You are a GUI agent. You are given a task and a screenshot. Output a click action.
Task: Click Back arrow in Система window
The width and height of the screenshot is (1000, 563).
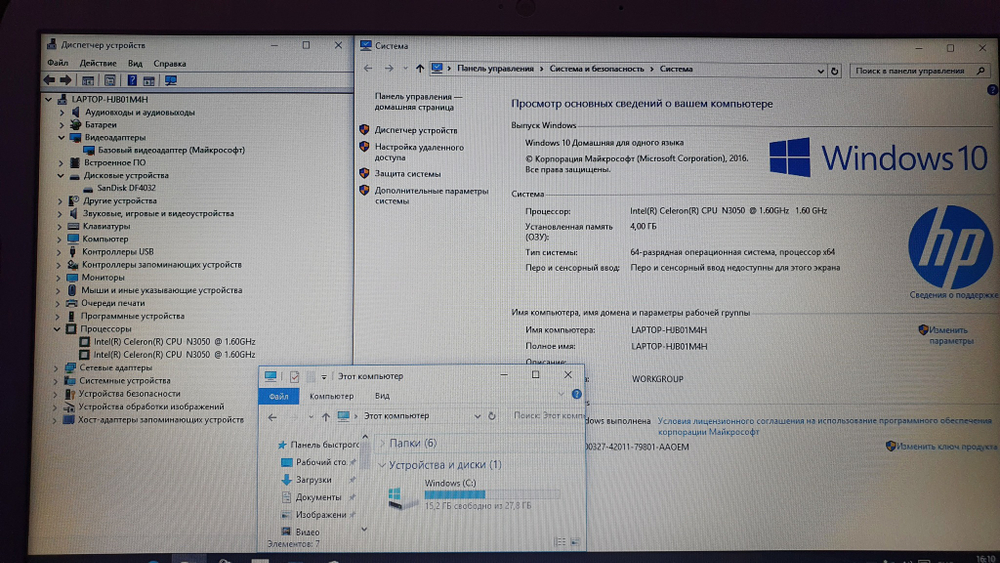(x=368, y=68)
